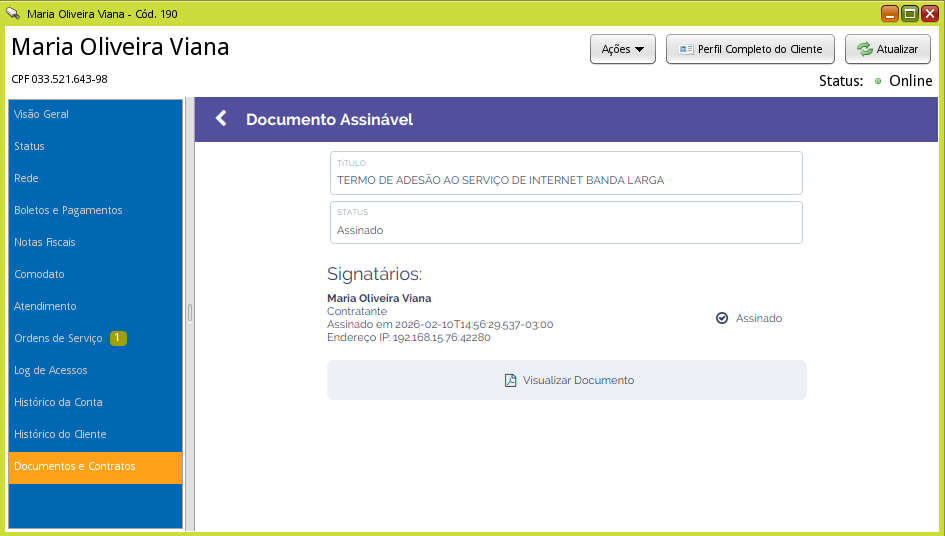The image size is (945, 536).
Task: Click Visualizar Documento button
Action: pos(567,380)
